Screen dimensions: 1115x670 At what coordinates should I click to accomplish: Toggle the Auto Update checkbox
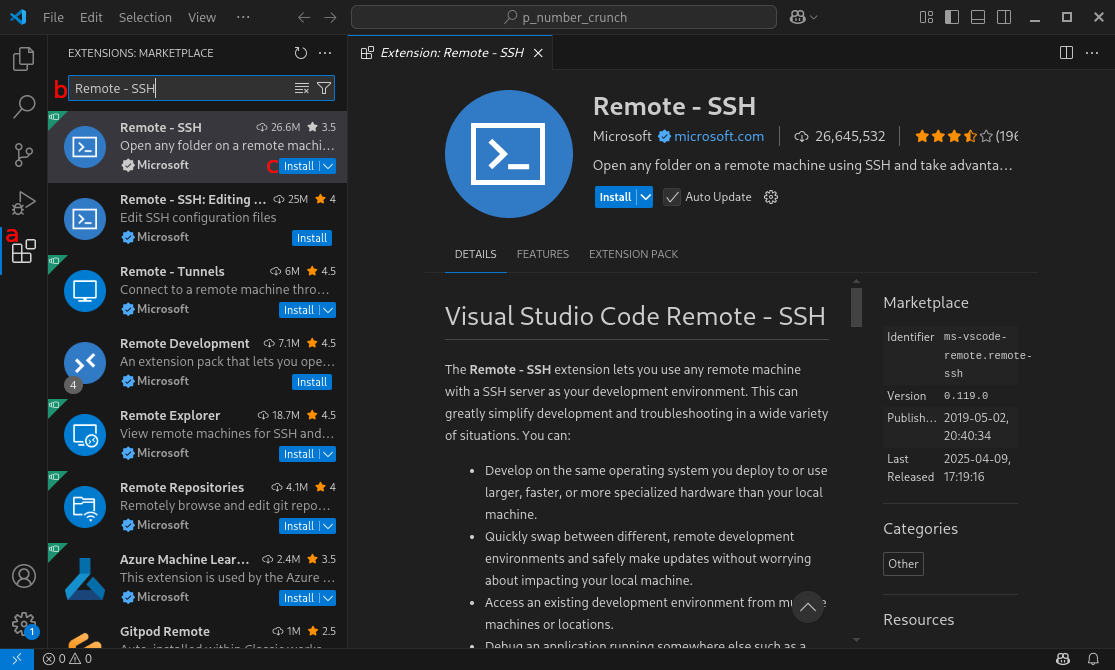click(x=671, y=197)
